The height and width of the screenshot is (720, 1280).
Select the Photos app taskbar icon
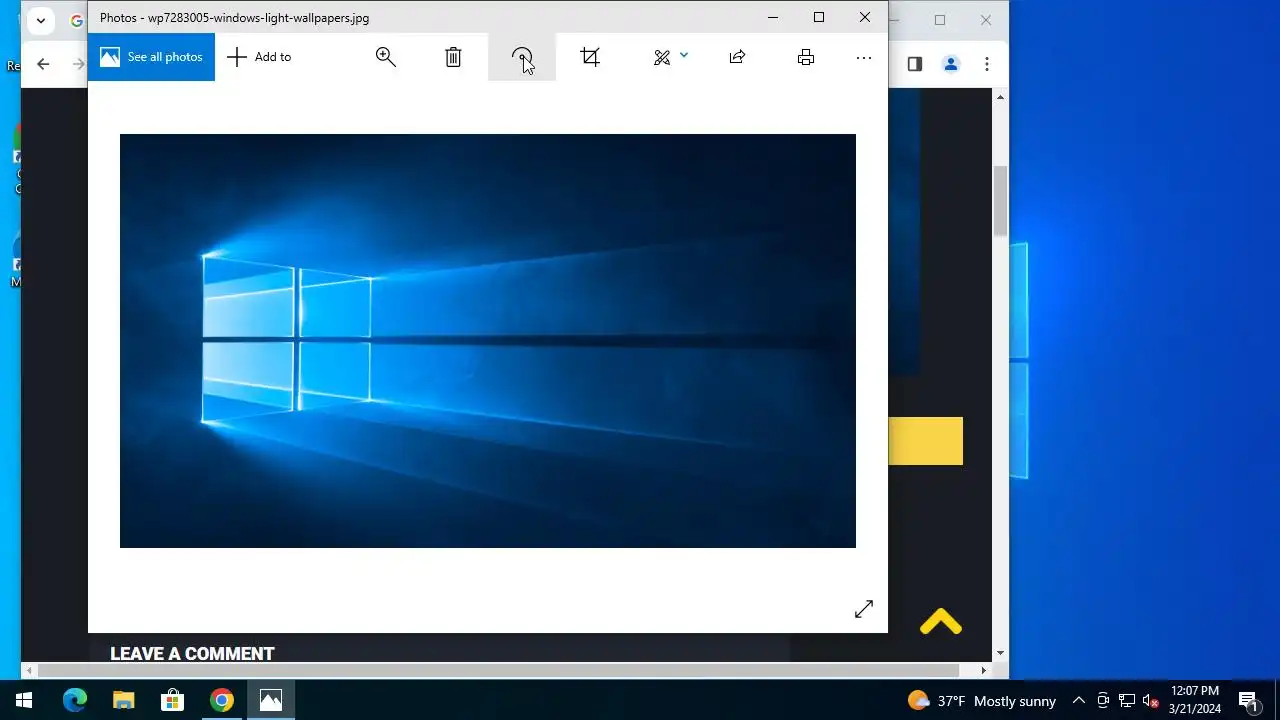[x=271, y=700]
